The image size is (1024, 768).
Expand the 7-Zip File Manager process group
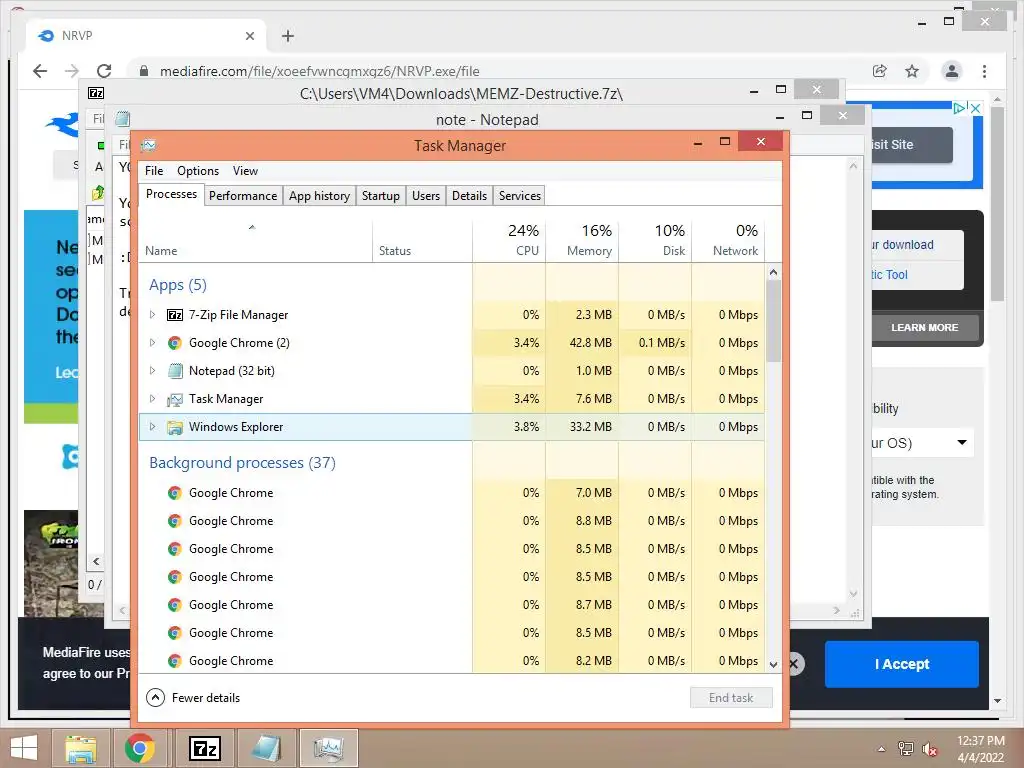[x=152, y=315]
